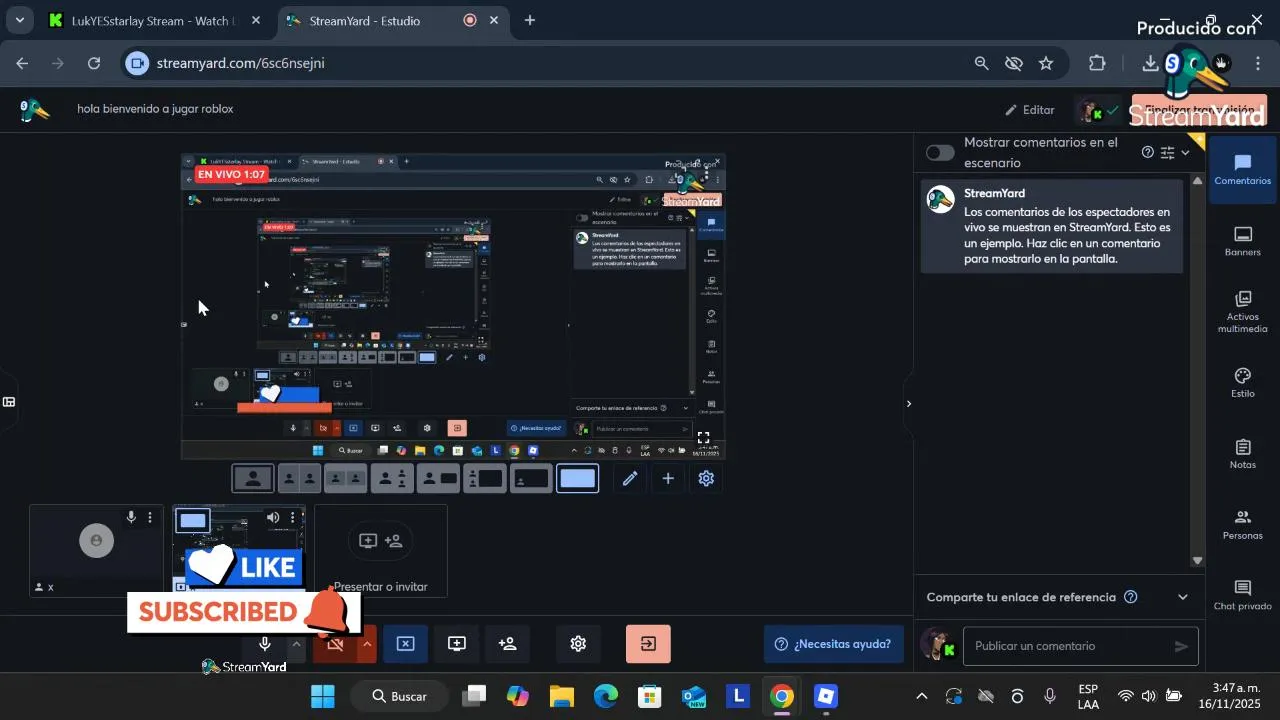Click the present screen icon in bottom bar
The height and width of the screenshot is (720, 1280).
[457, 644]
